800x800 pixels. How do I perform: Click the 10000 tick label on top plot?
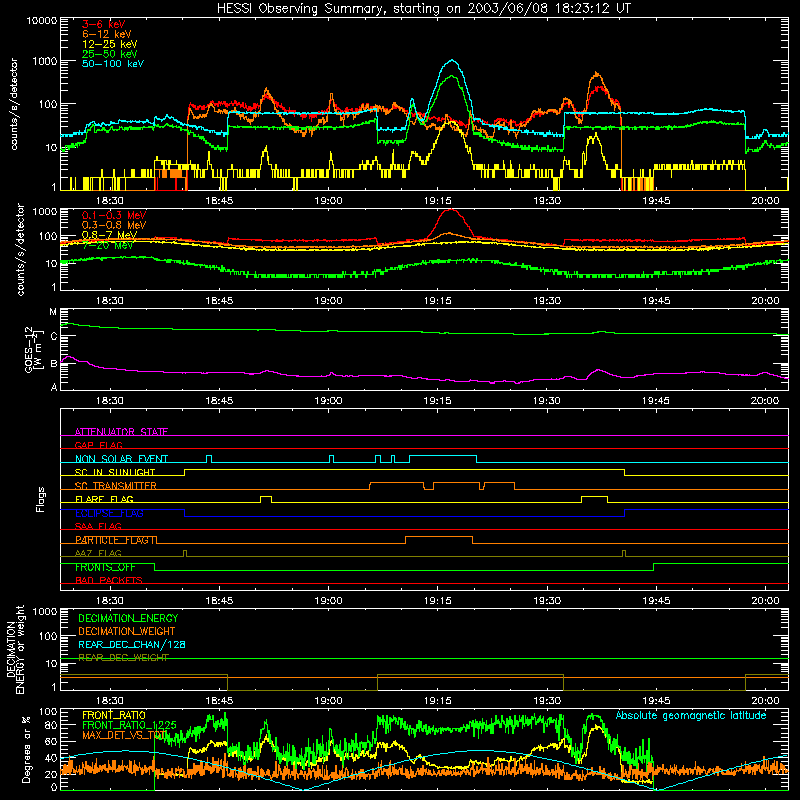pyautogui.click(x=42, y=20)
